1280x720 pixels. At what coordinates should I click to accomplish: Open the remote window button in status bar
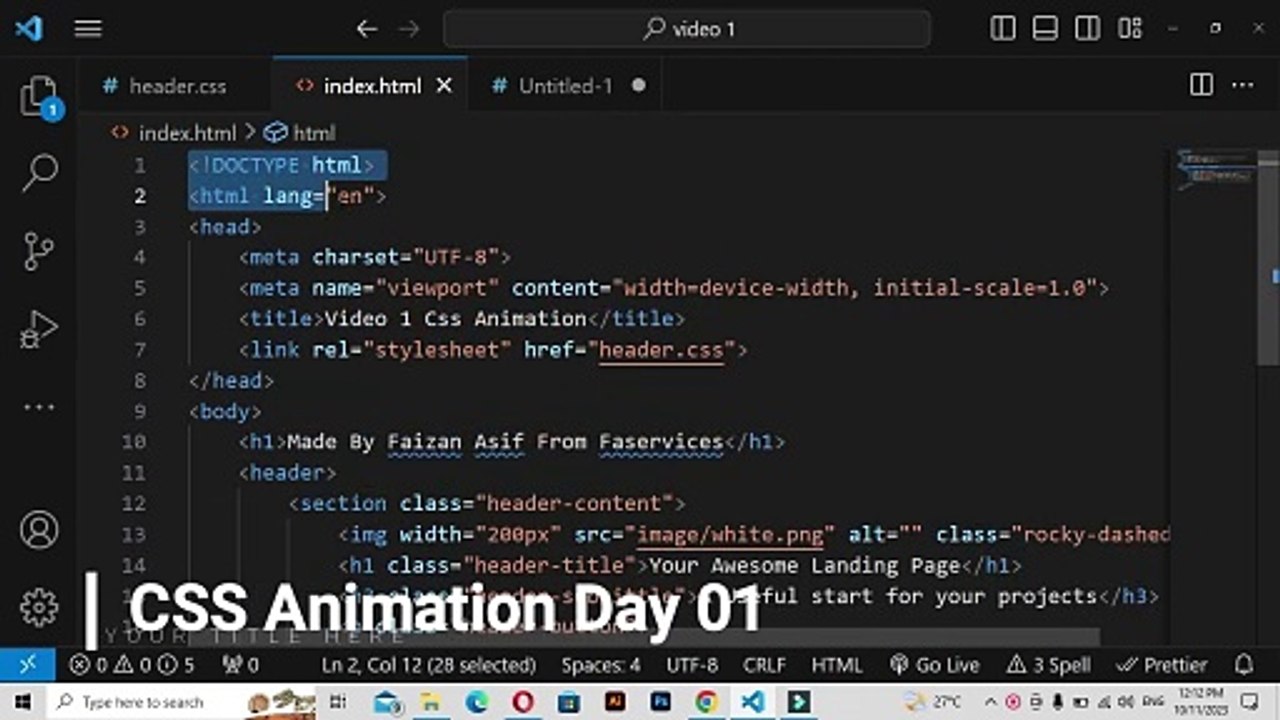pos(27,664)
